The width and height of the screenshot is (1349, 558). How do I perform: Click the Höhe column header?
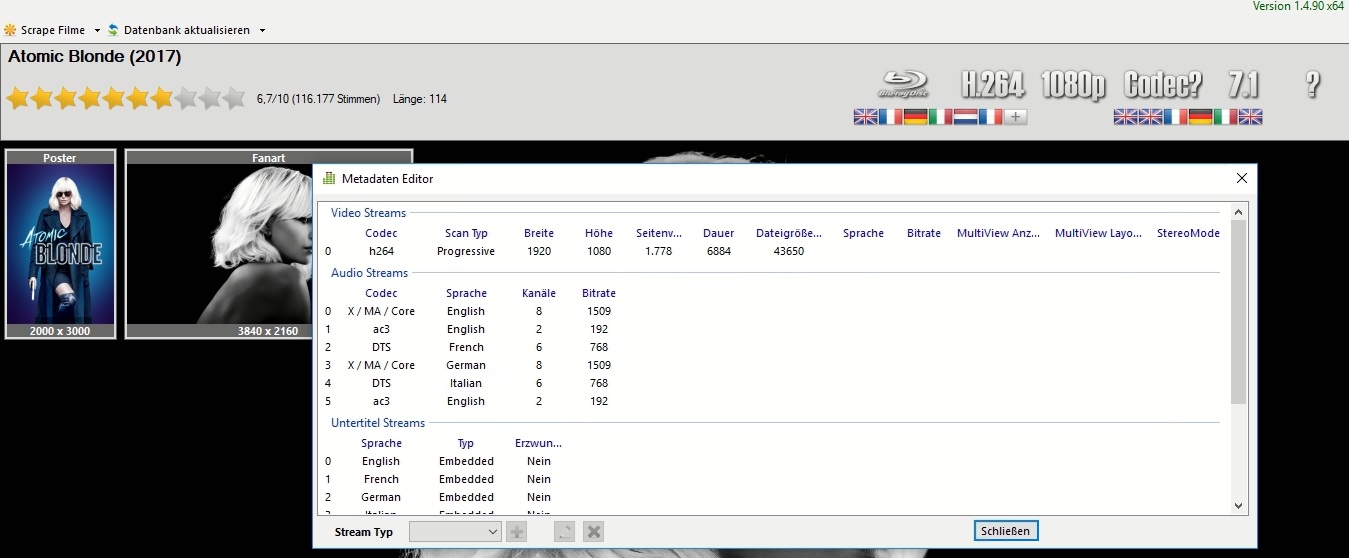[599, 233]
